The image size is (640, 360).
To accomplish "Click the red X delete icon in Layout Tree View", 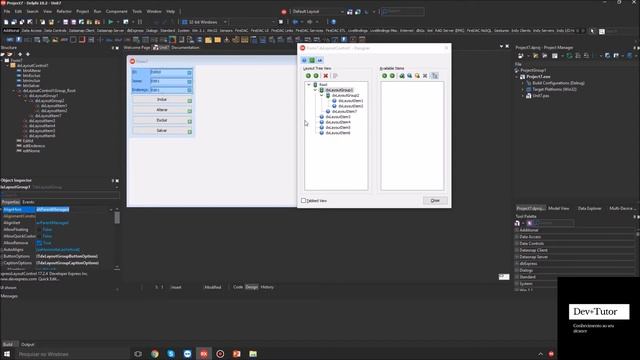I will pyautogui.click(x=326, y=76).
